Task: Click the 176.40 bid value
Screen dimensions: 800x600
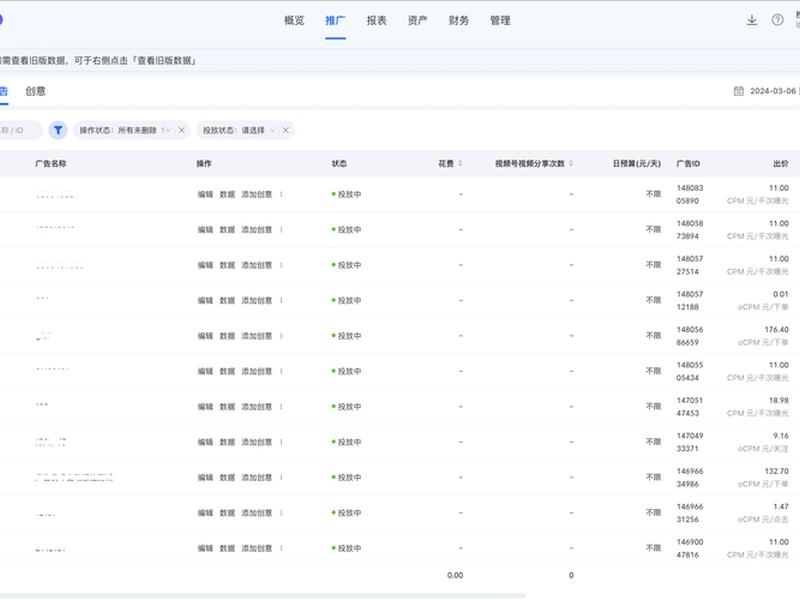Action: (x=777, y=330)
